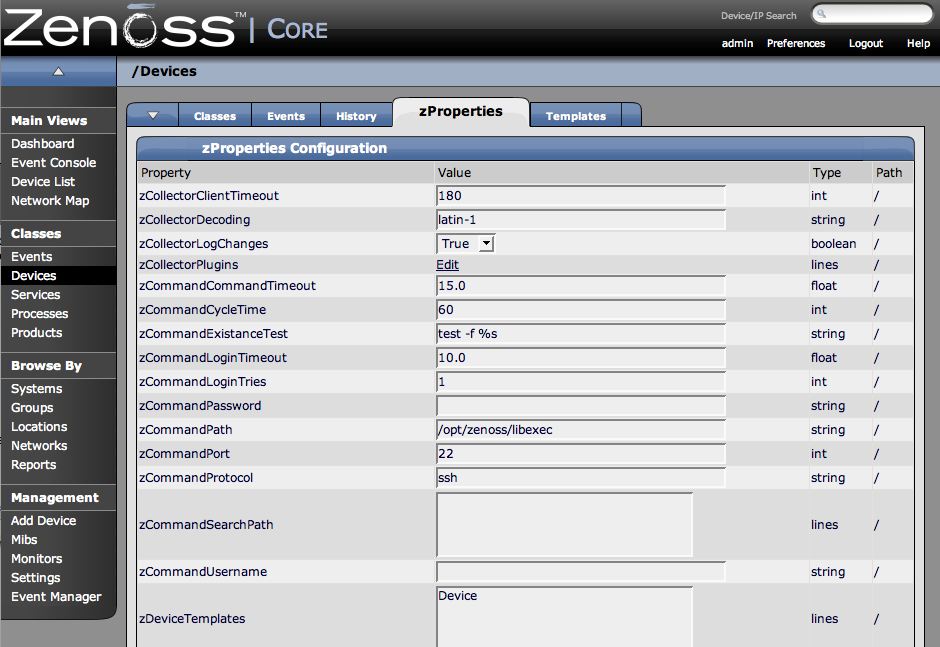Click the admin user link
This screenshot has height=647, width=940.
tap(737, 43)
